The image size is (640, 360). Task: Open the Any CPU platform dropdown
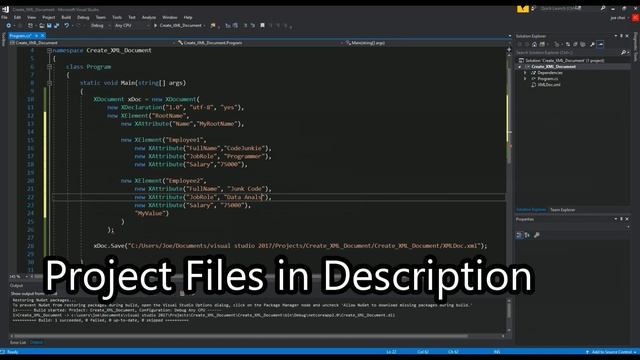[x=131, y=25]
